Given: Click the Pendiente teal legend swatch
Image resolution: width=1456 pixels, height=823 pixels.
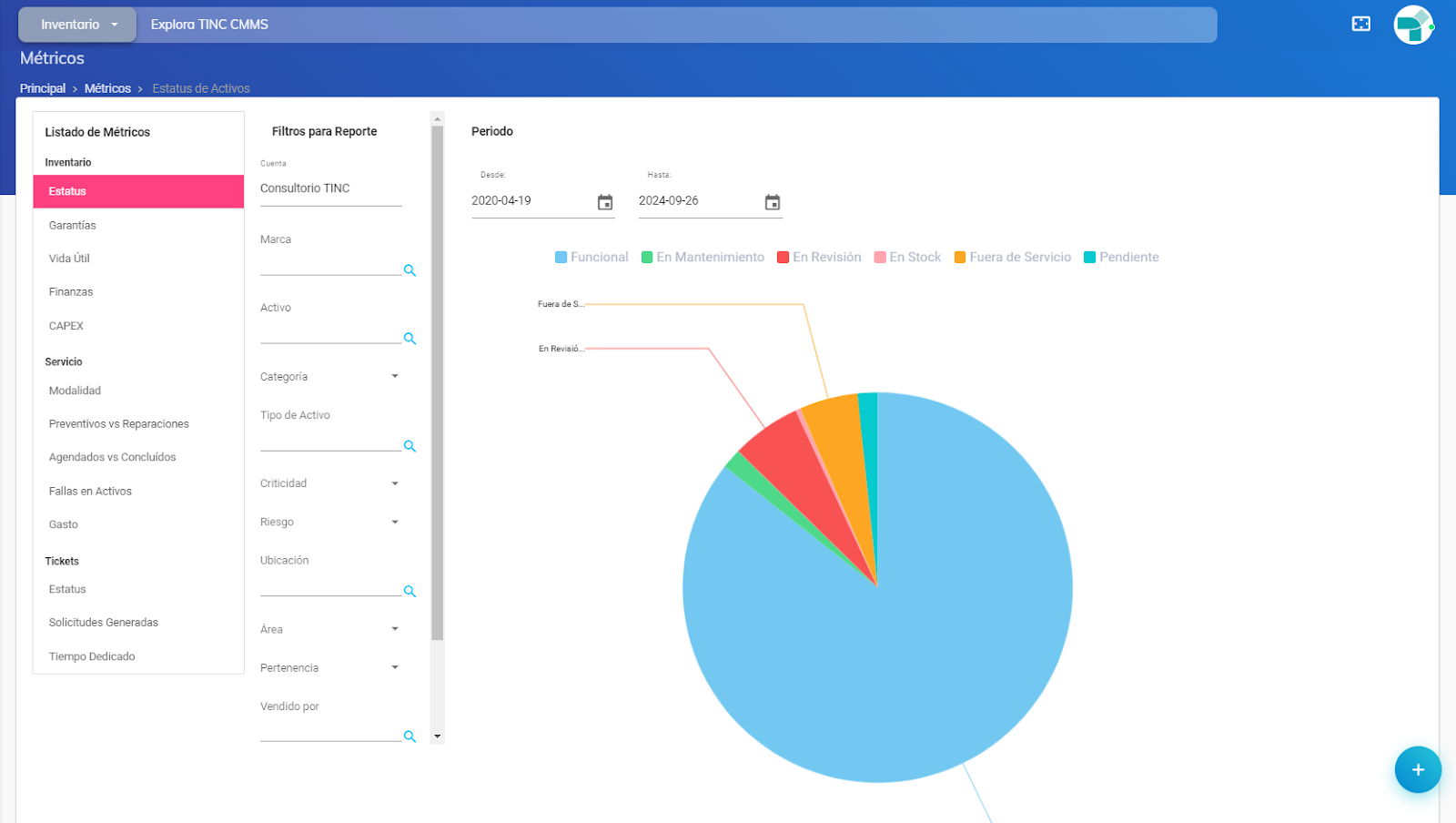Looking at the screenshot, I should pos(1089,258).
